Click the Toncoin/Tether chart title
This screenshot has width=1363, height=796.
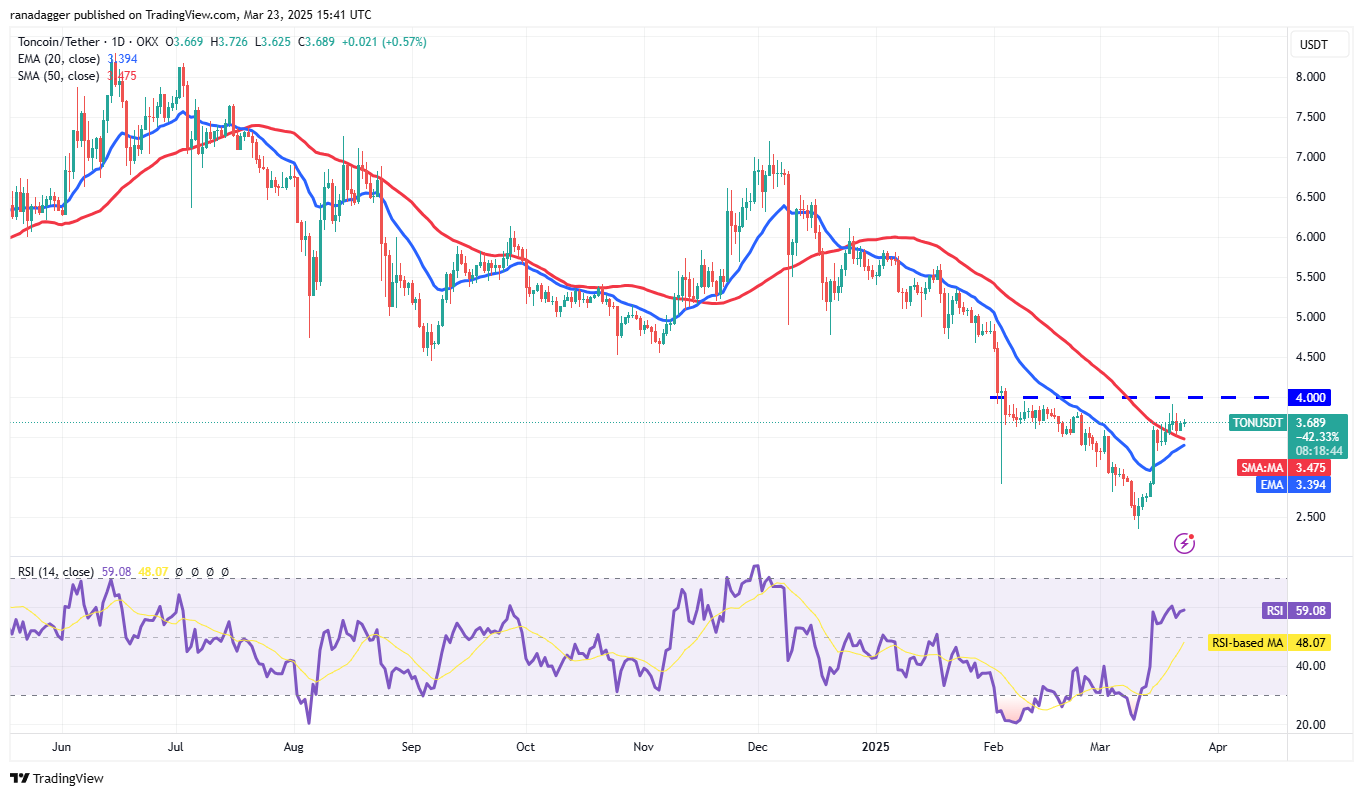click(62, 42)
